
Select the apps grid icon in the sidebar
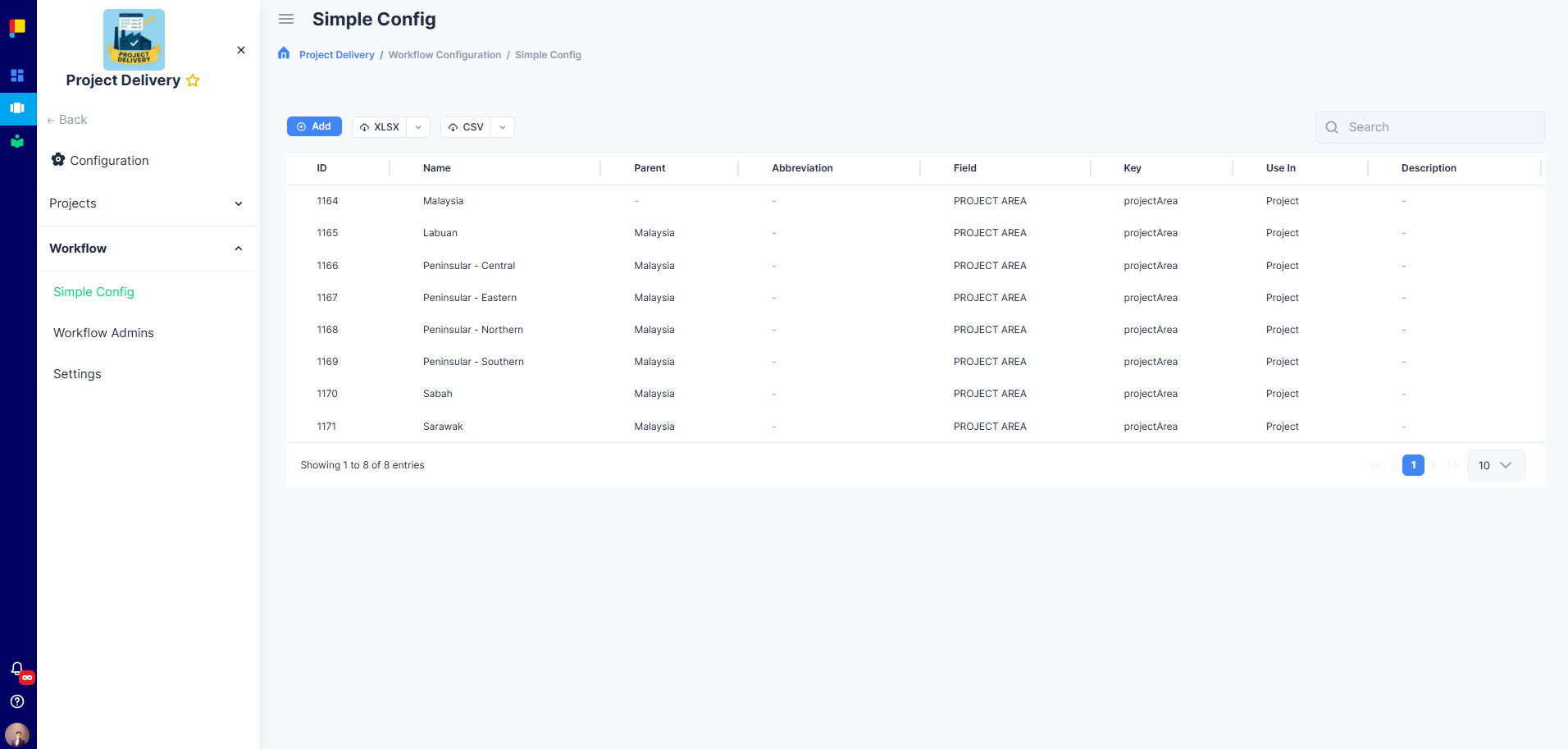[x=17, y=75]
